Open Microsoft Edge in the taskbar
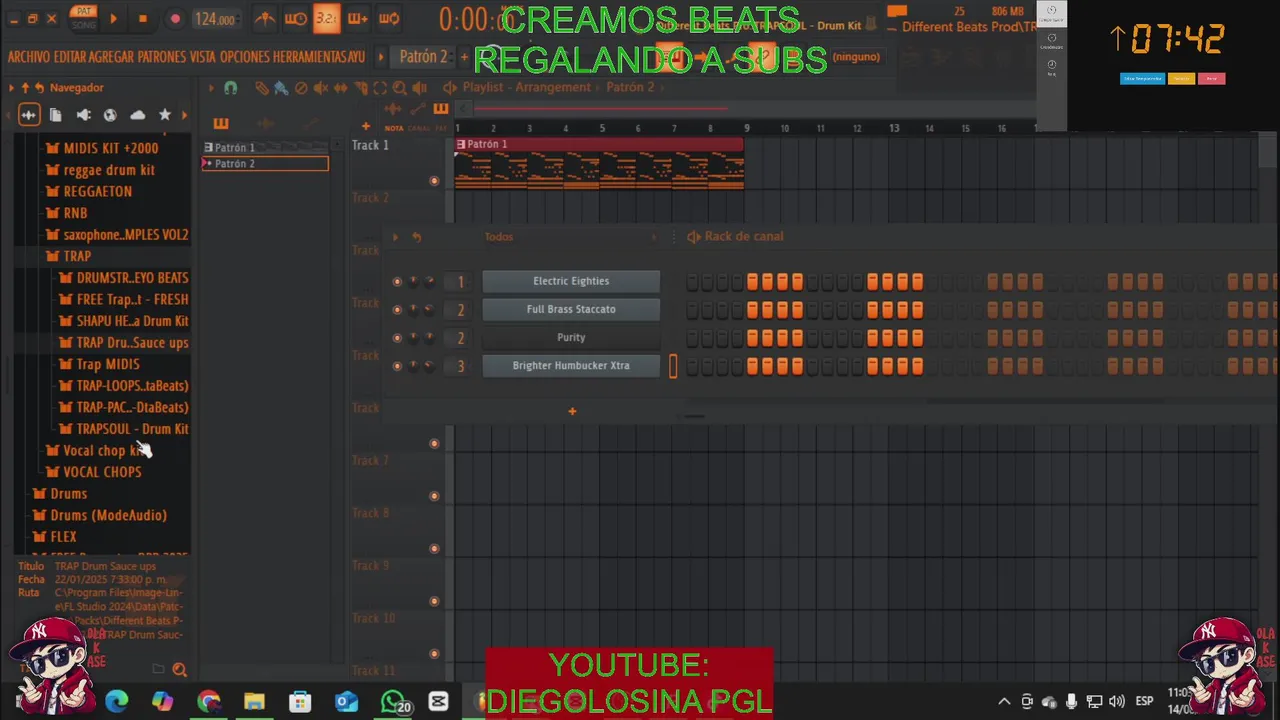Screen dimensions: 1280x720 tap(116, 701)
